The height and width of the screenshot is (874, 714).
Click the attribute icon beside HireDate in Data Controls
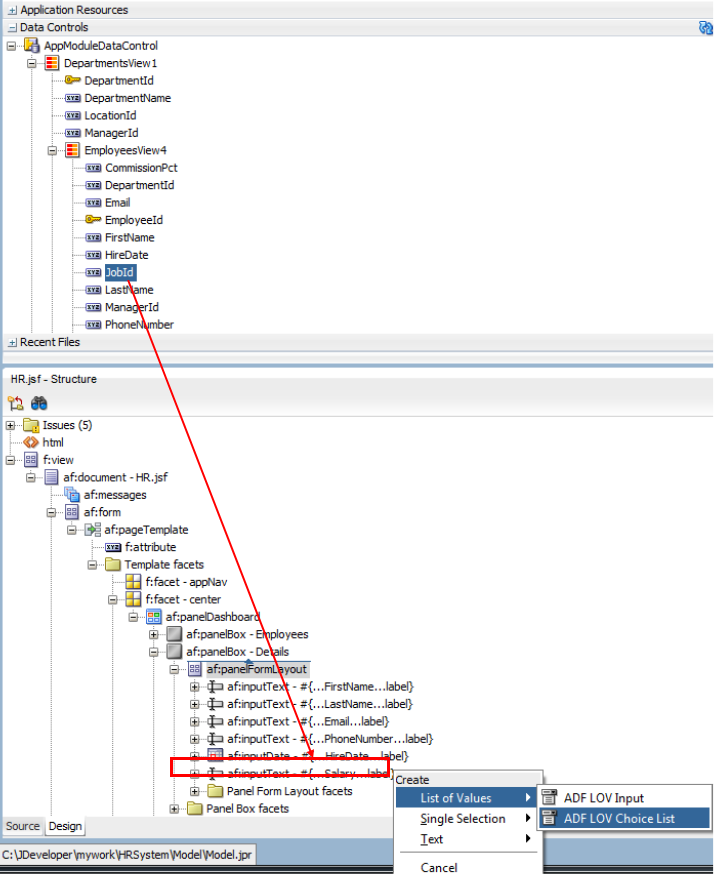click(x=93, y=255)
